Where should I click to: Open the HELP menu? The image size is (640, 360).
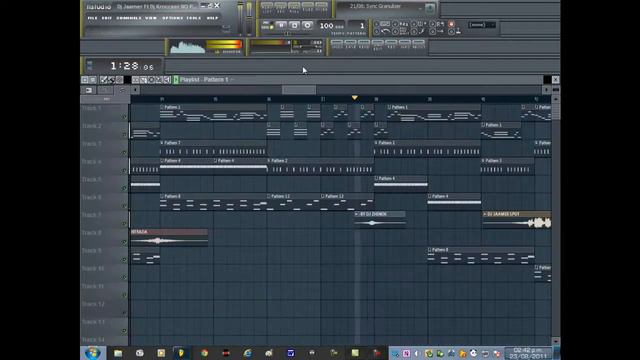click(212, 18)
